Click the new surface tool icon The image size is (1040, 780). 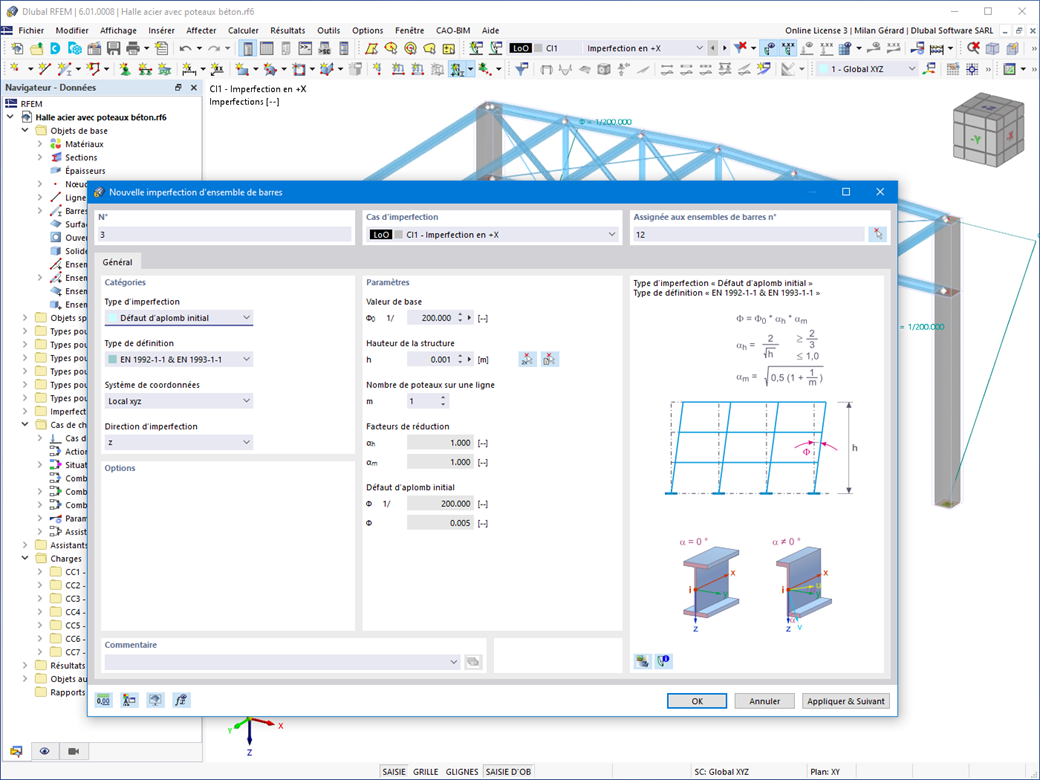coord(241,68)
